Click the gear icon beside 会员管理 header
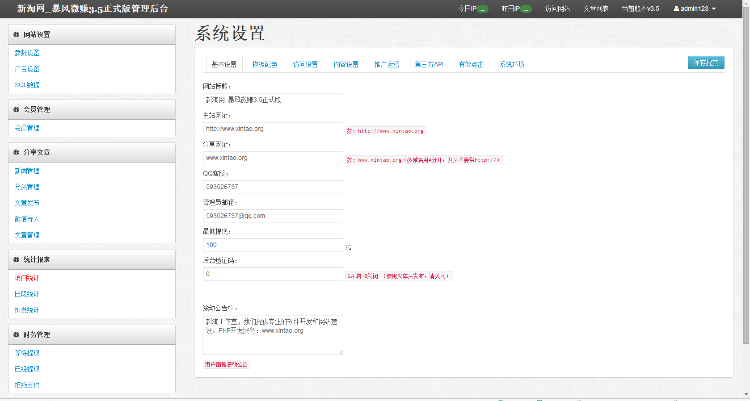 pyautogui.click(x=16, y=110)
